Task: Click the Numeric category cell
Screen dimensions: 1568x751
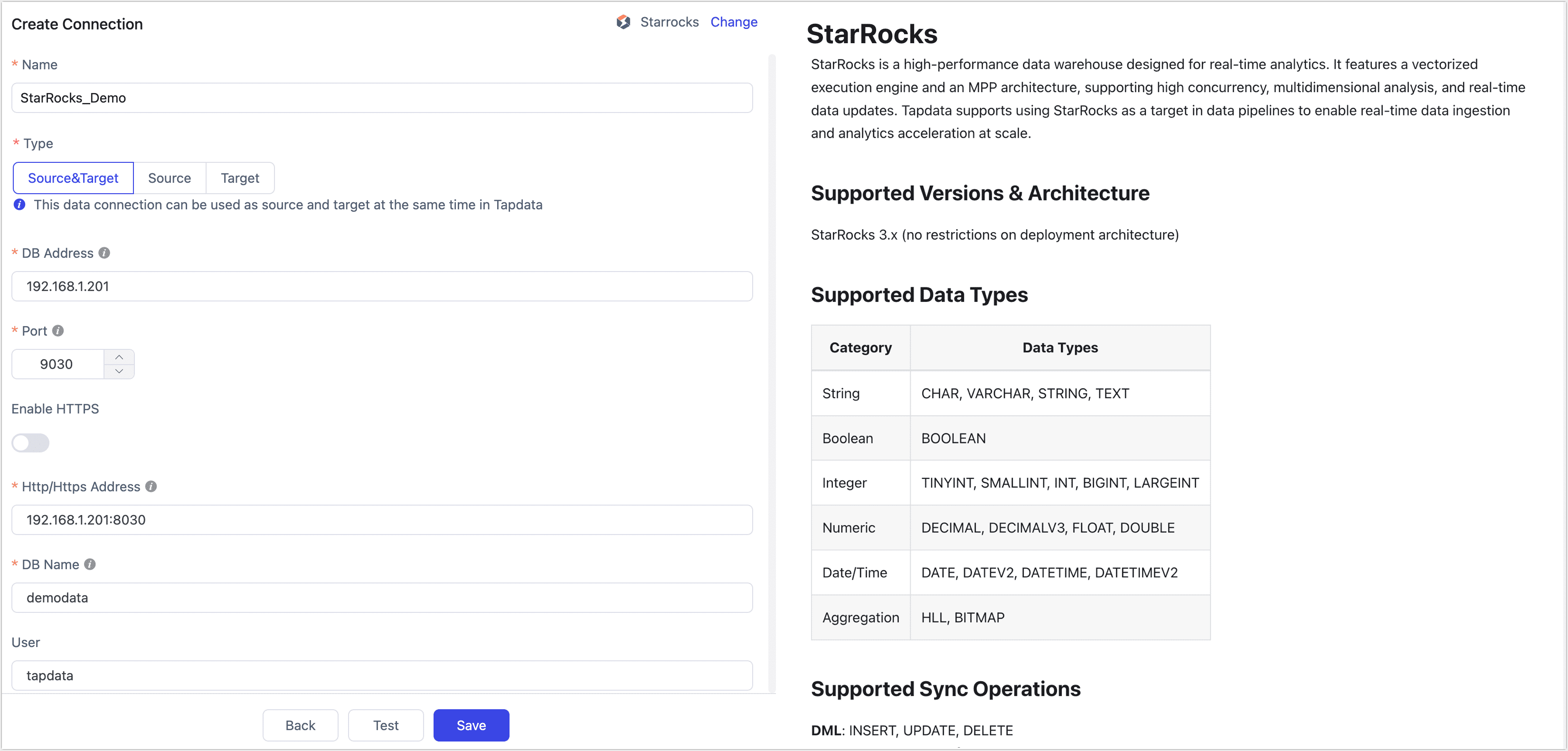Action: pos(861,528)
